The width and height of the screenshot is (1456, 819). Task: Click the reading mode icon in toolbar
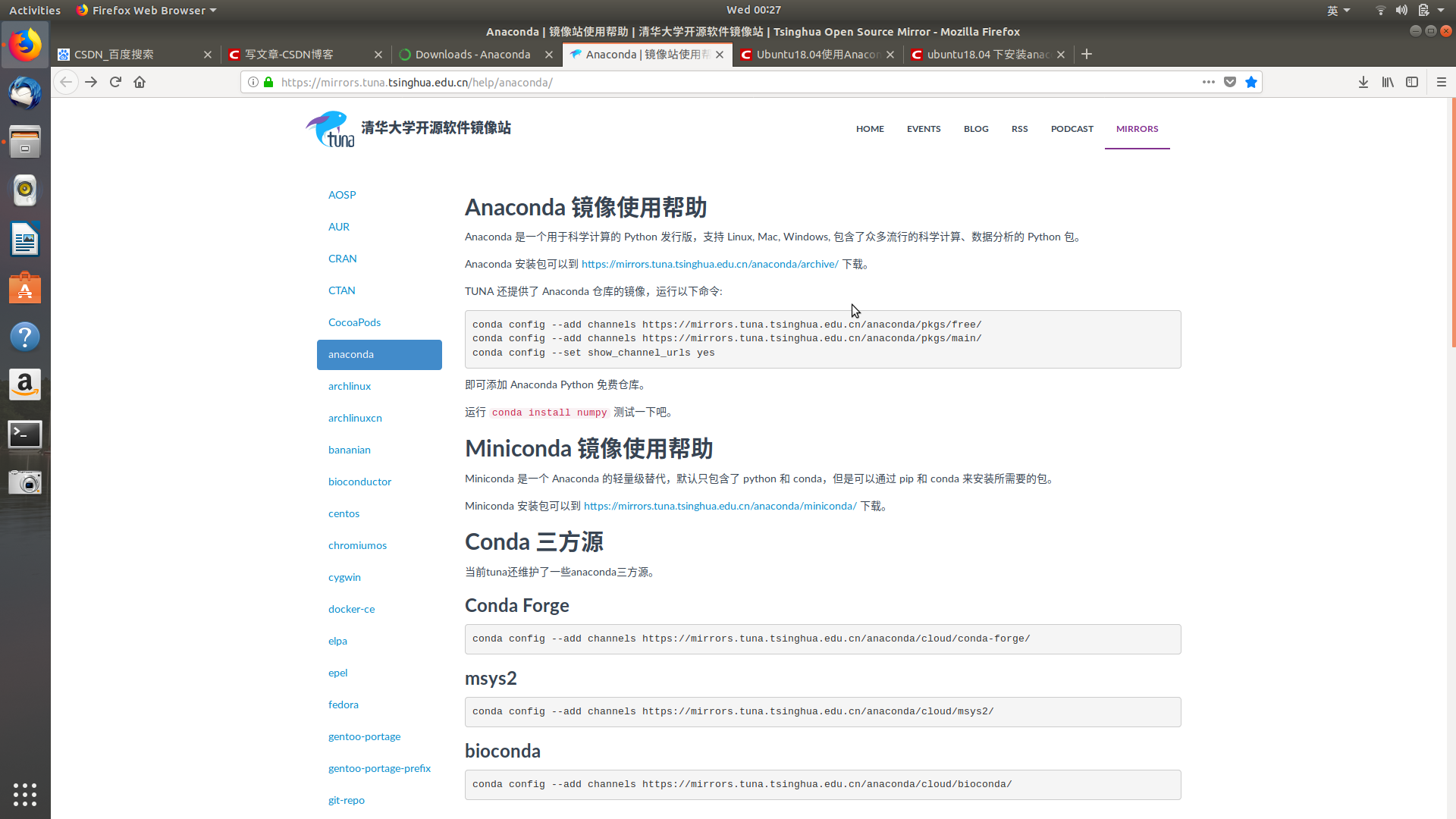pos(1413,82)
